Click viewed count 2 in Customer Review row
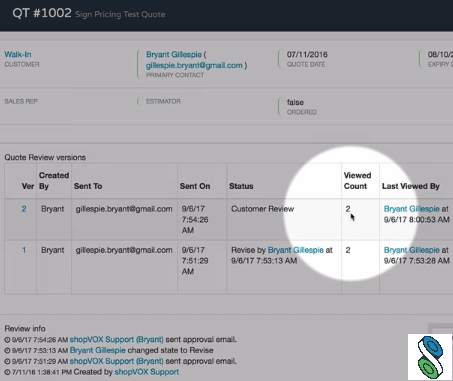453x381 pixels. (x=348, y=209)
